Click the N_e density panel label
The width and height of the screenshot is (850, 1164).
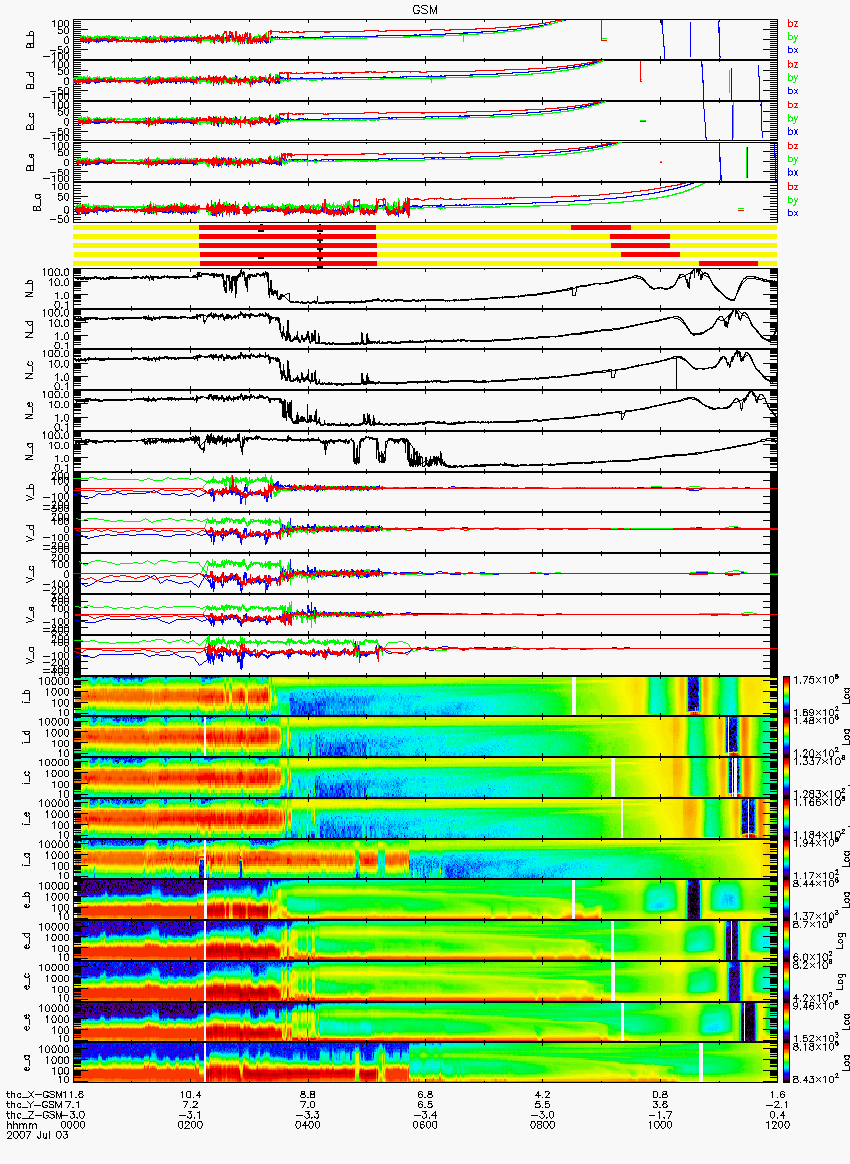tap(31, 411)
